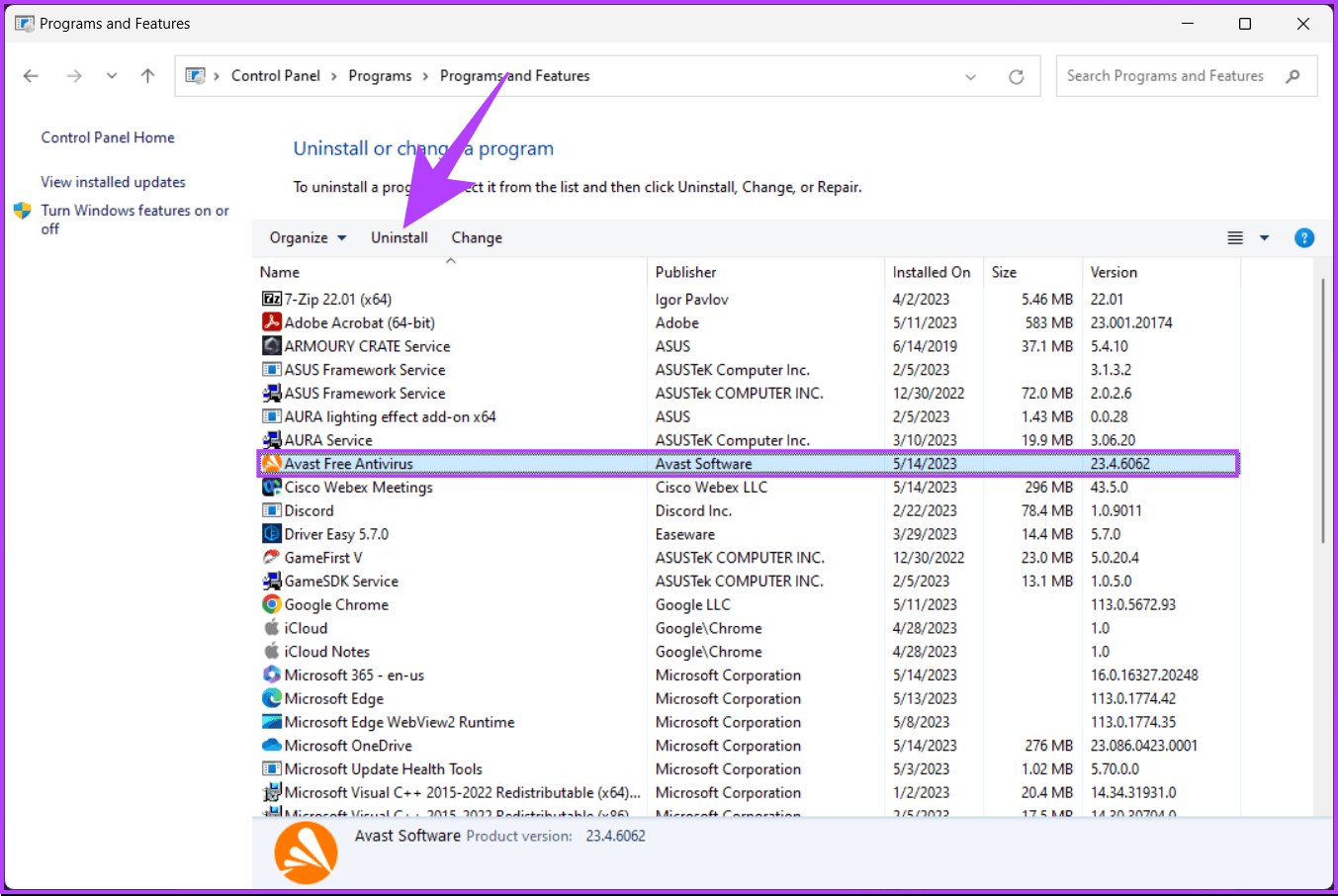Image resolution: width=1338 pixels, height=896 pixels.
Task: Open View installed updates link
Action: pos(113,182)
